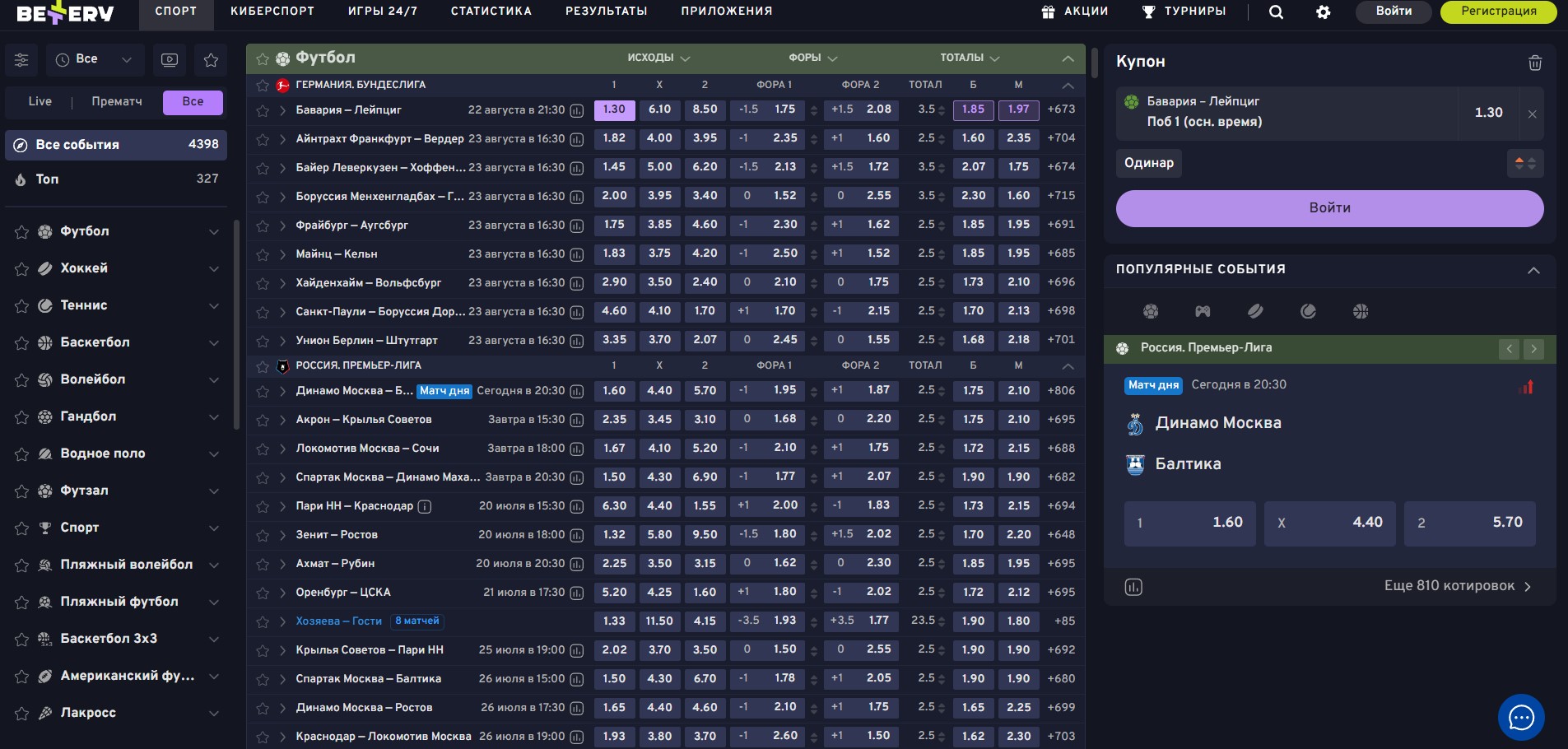This screenshot has width=1568, height=749.
Task: Select 5.70 odds in Динамо Москва card
Action: coord(1469,523)
